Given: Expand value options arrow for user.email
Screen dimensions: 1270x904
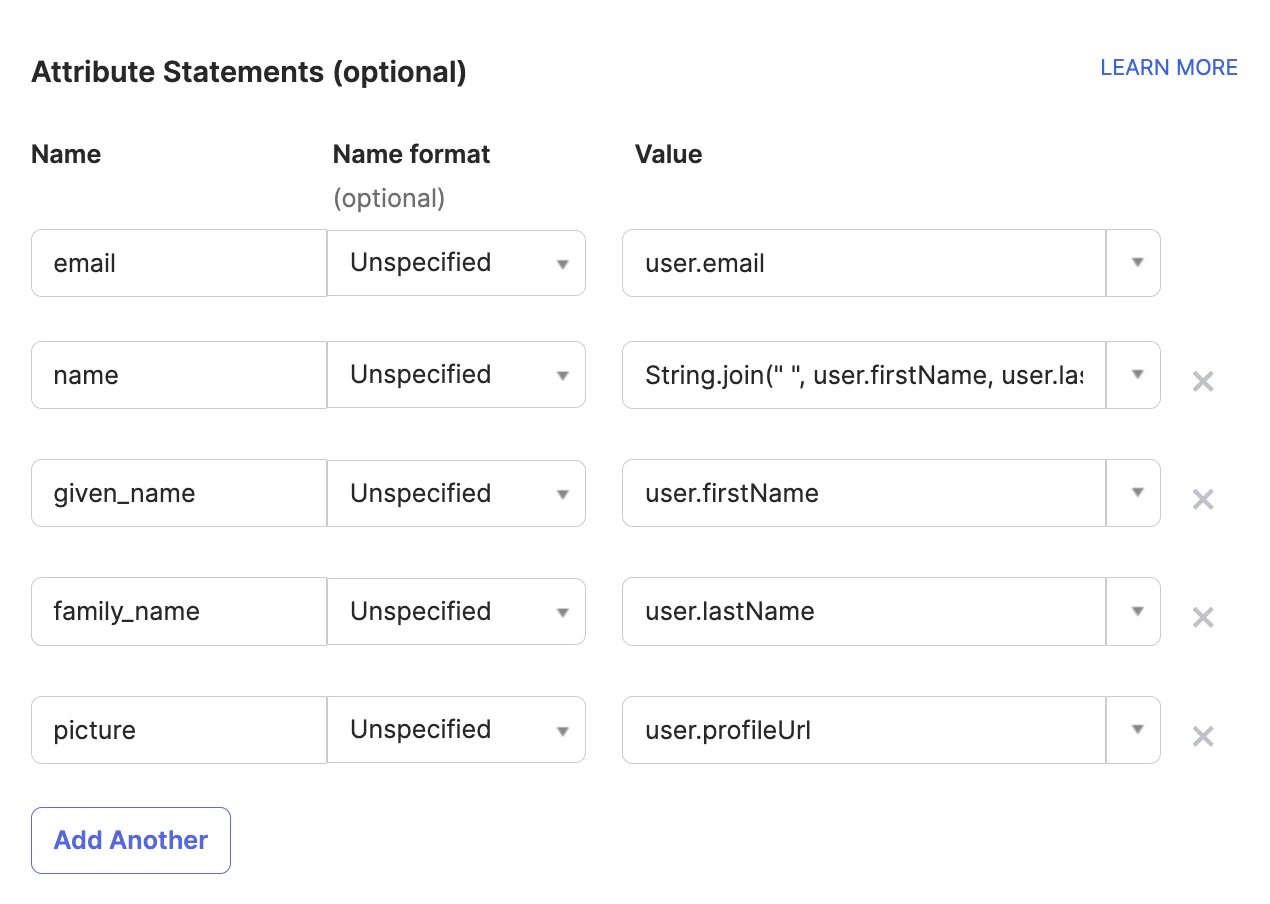Looking at the screenshot, I should tap(1136, 263).
